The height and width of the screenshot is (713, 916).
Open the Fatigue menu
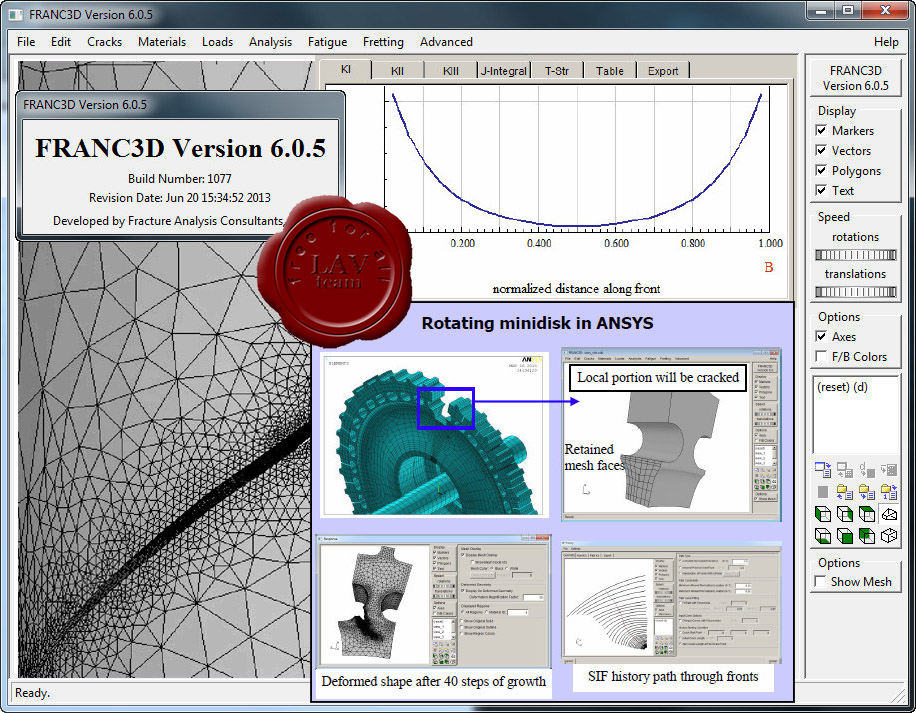click(327, 42)
